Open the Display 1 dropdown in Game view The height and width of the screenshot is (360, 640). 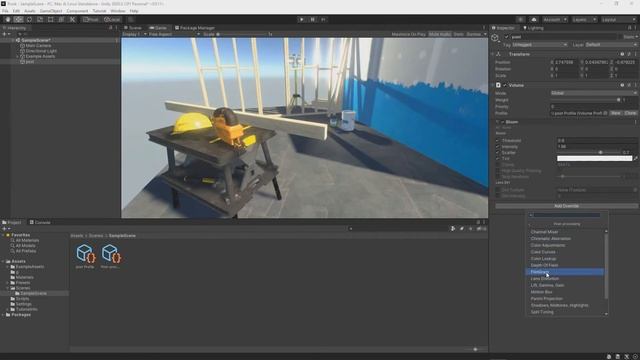pyautogui.click(x=134, y=34)
